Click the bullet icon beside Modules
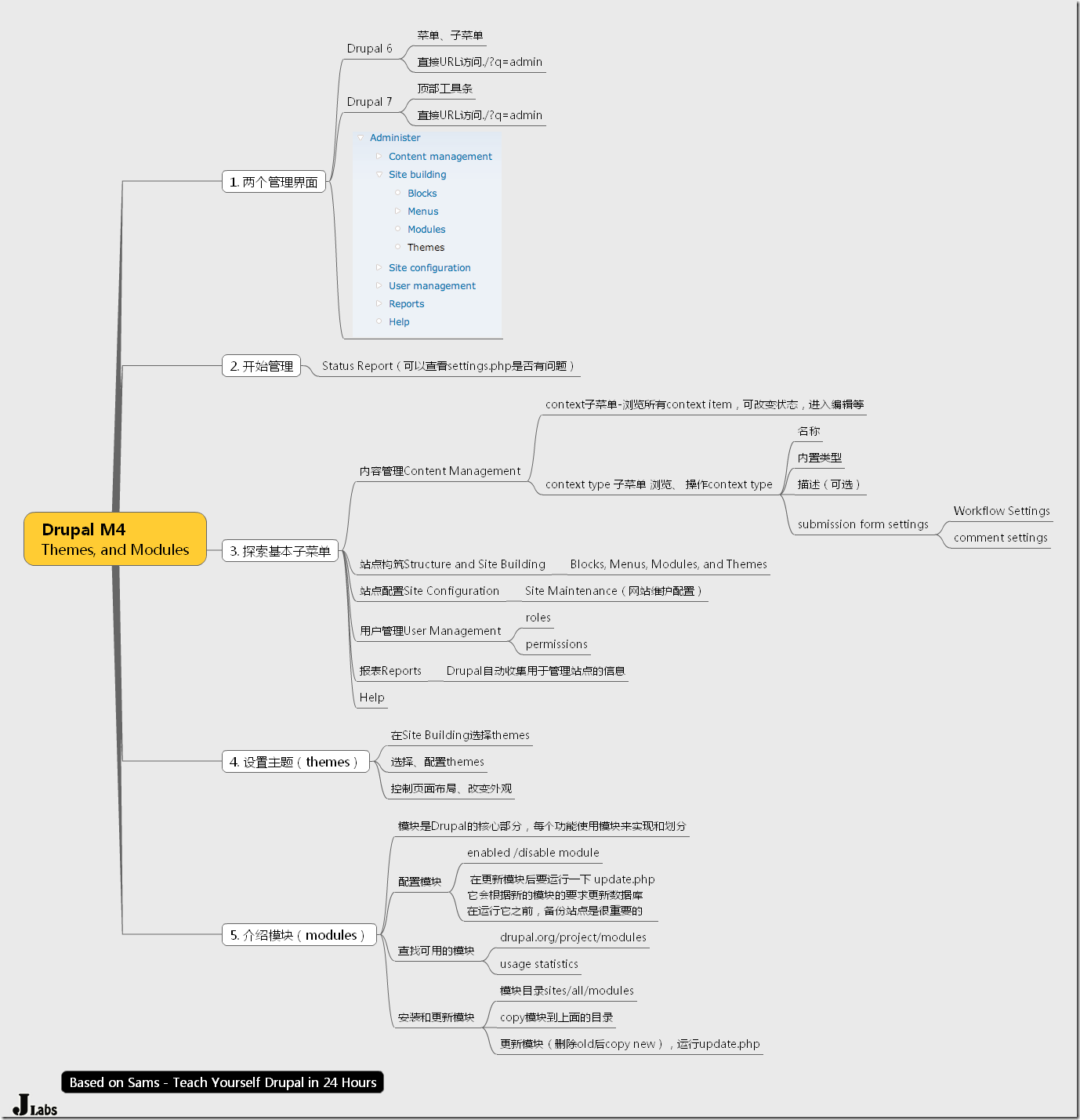Image resolution: width=1080 pixels, height=1120 pixels. (x=398, y=229)
